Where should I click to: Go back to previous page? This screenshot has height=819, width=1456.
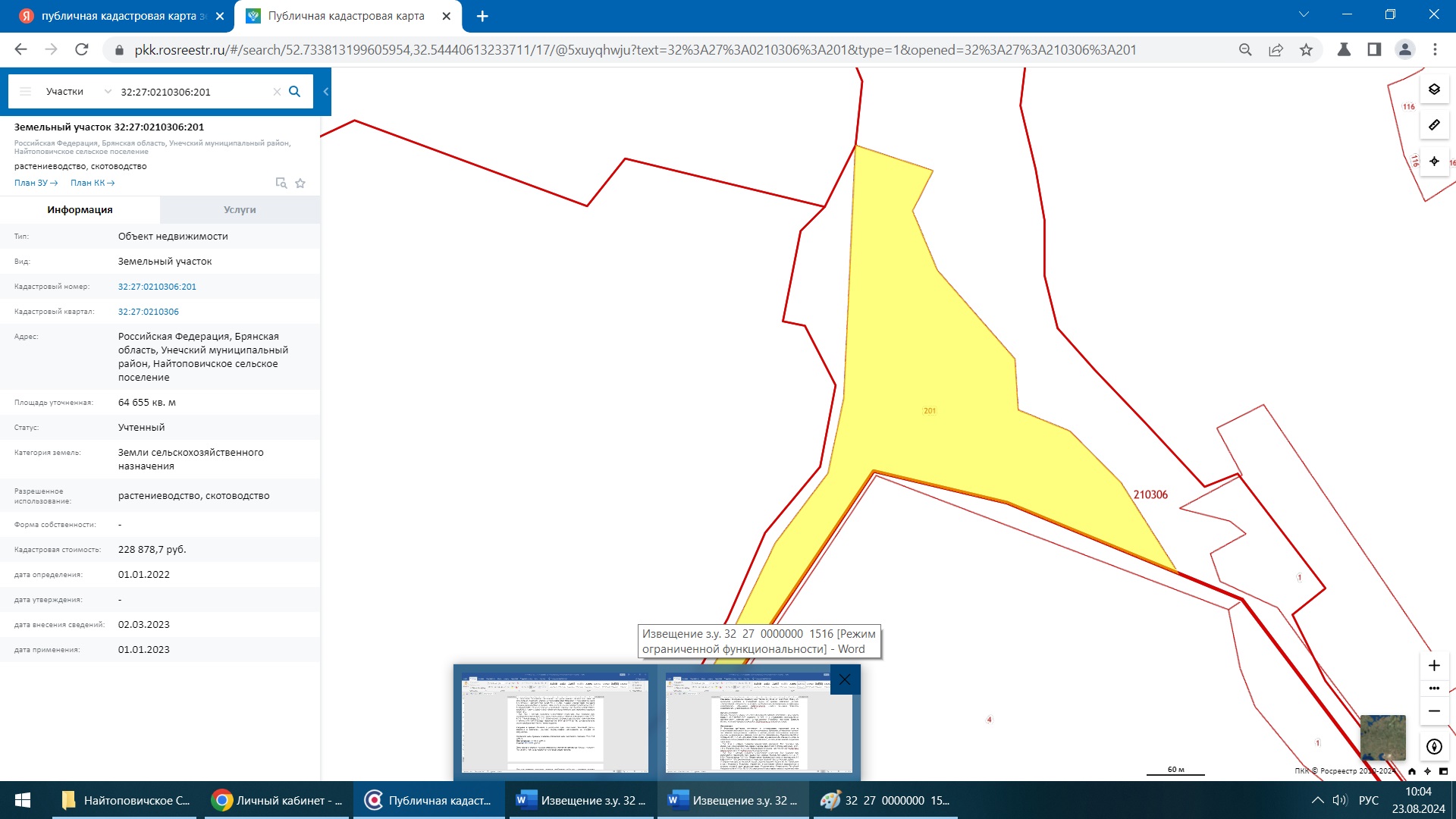20,49
